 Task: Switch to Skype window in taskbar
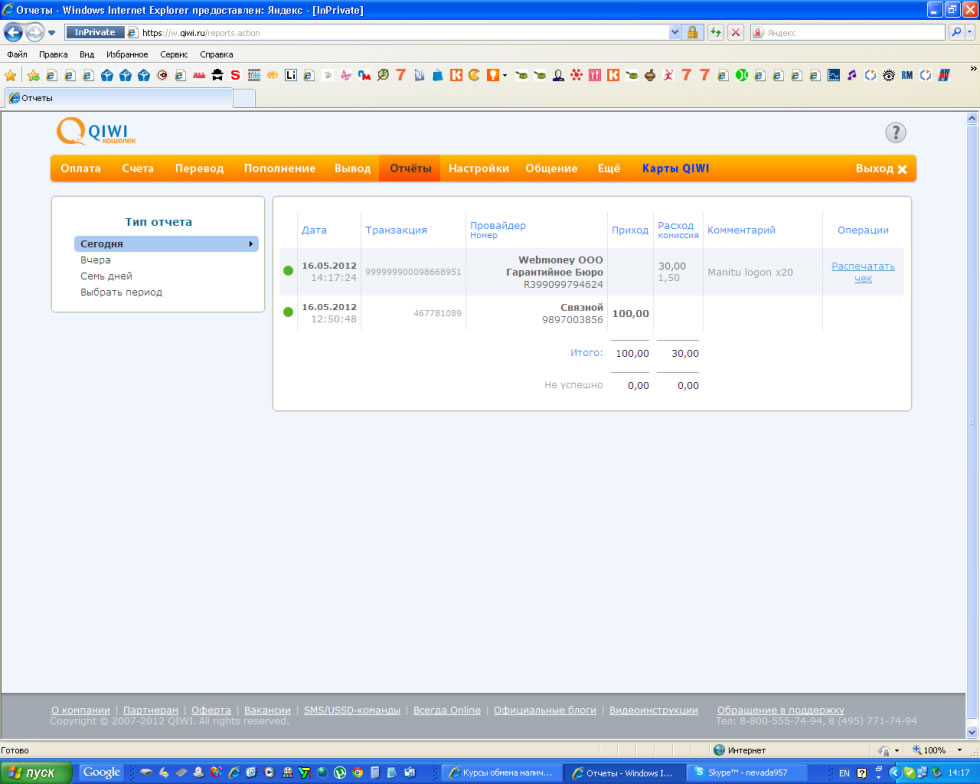(746, 773)
